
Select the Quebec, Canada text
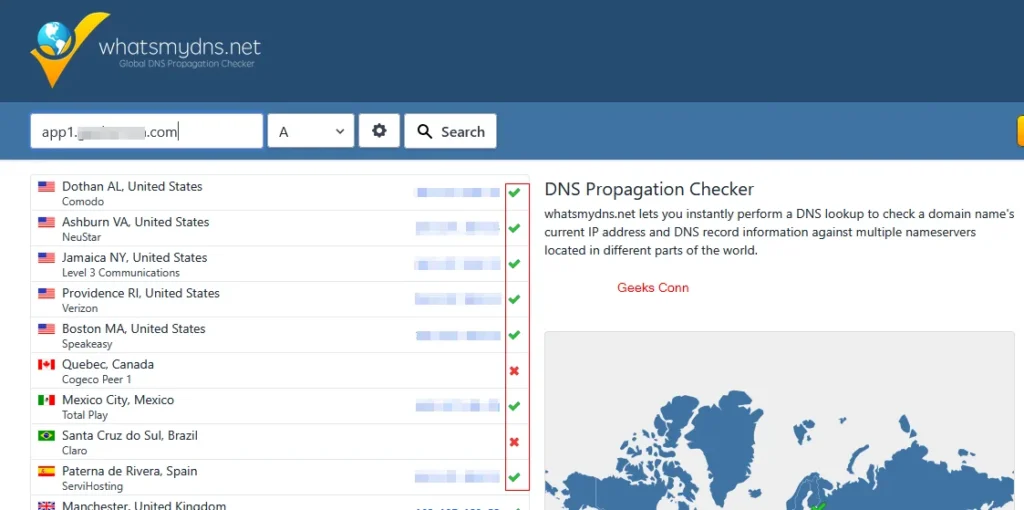click(x=108, y=364)
